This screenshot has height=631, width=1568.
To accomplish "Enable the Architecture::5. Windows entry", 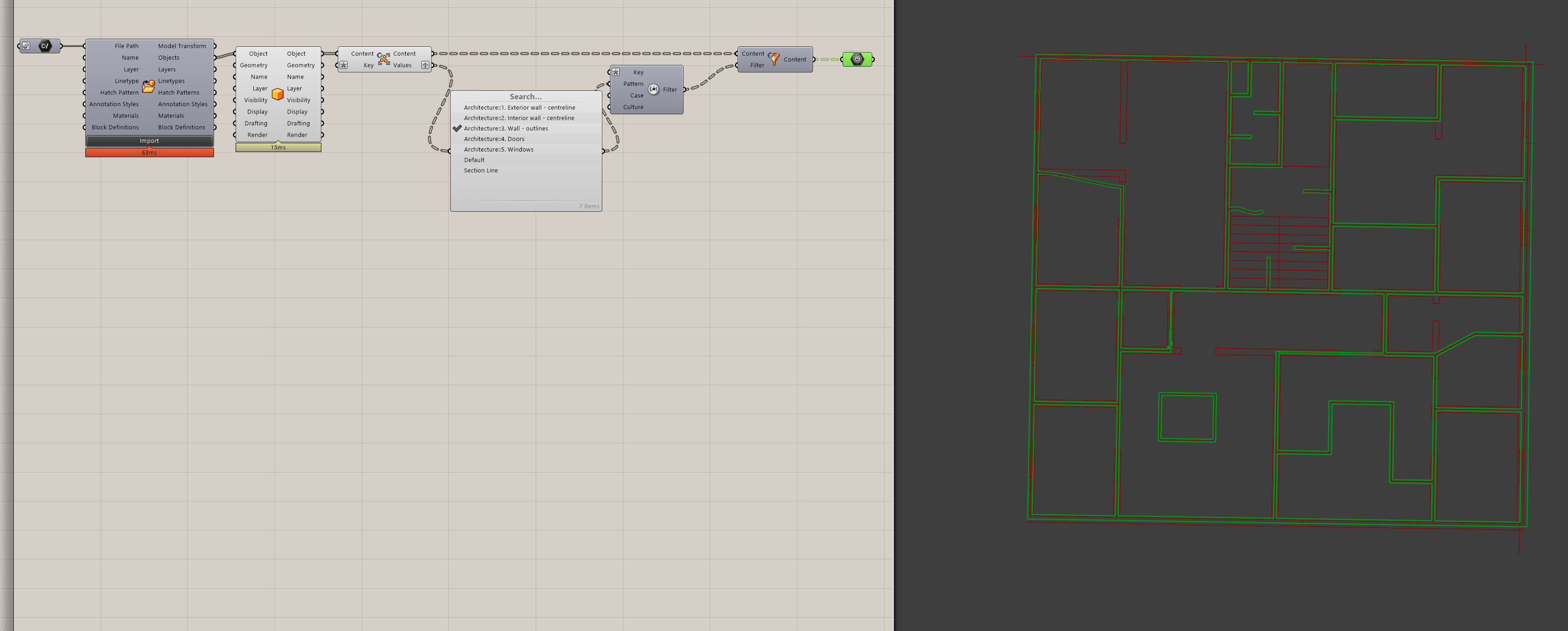I will point(498,149).
